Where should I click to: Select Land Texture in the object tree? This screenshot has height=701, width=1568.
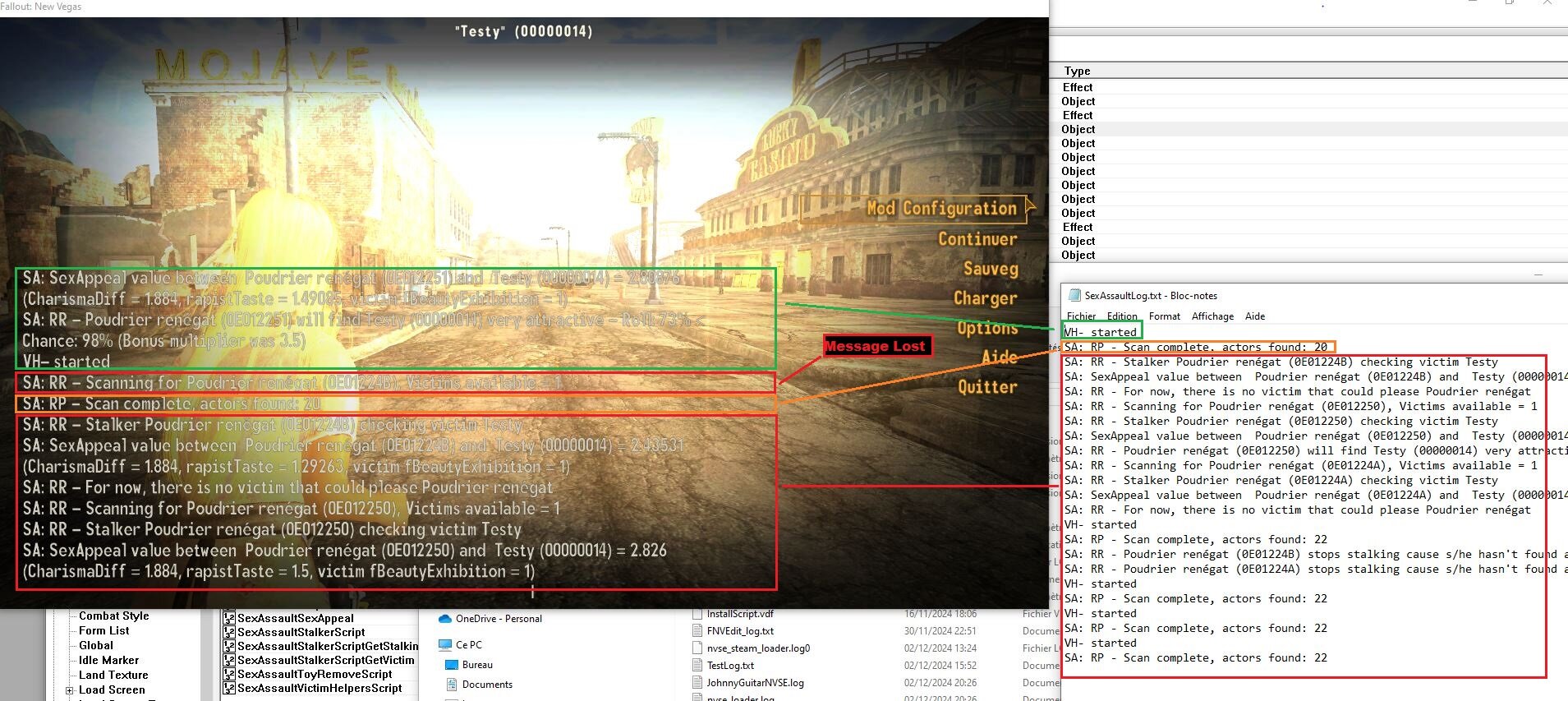click(113, 675)
